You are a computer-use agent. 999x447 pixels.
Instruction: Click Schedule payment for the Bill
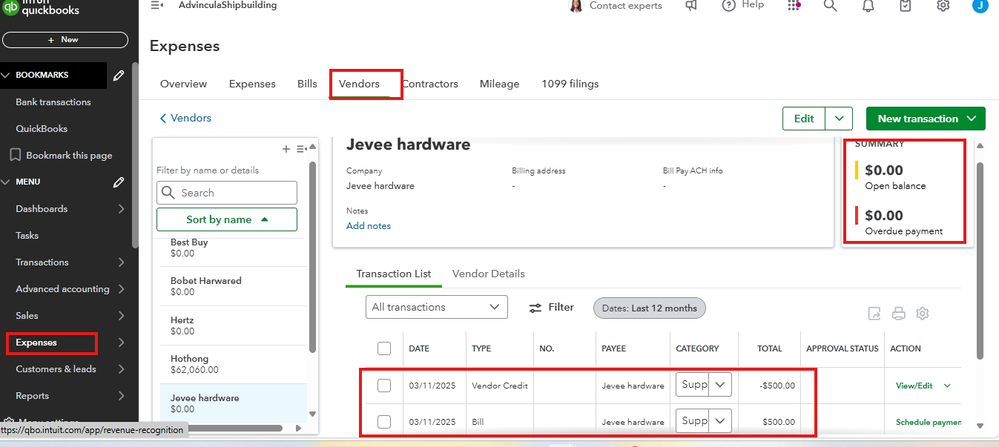pos(928,422)
